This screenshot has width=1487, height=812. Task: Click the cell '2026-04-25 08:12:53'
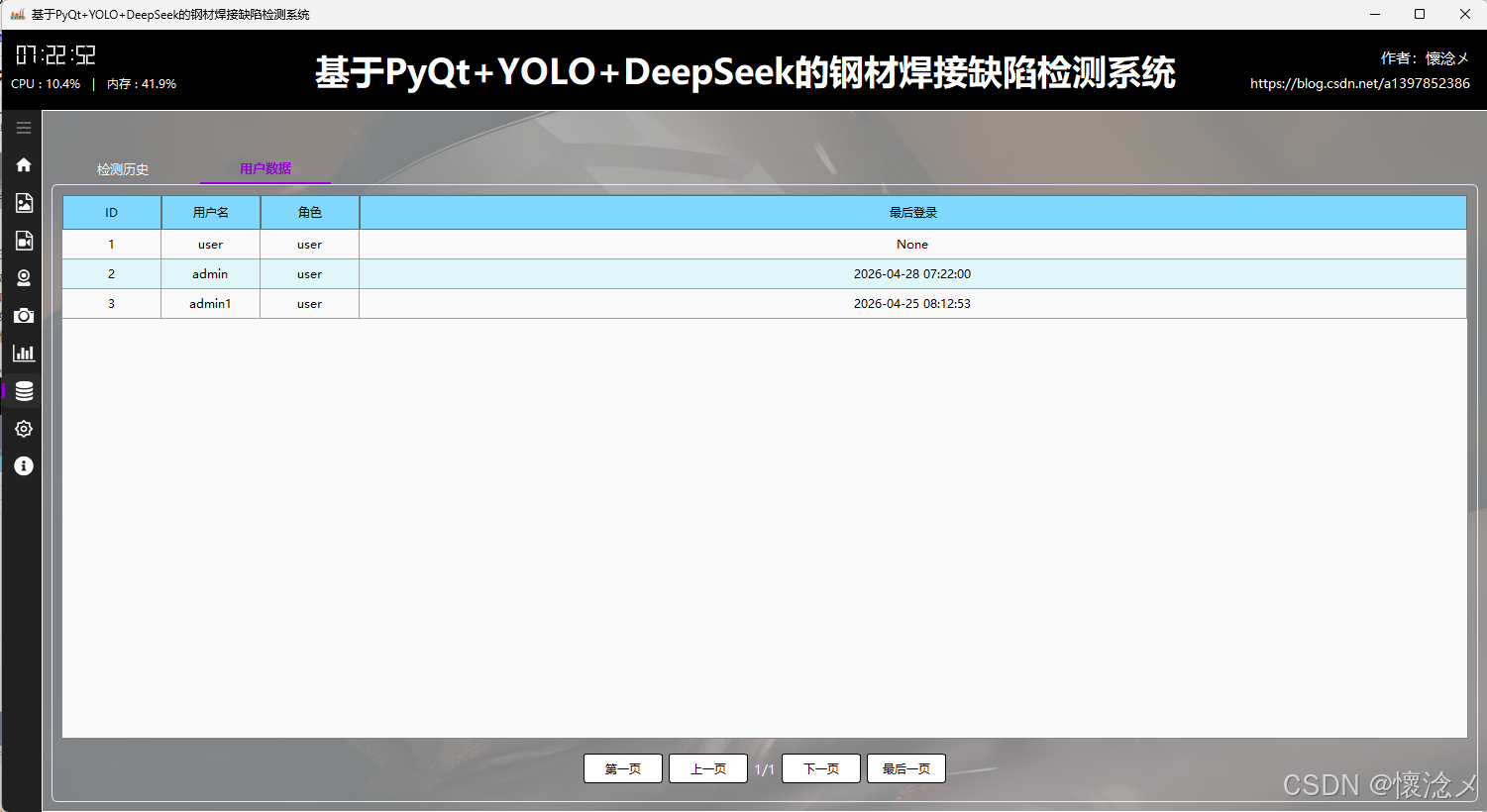912,304
